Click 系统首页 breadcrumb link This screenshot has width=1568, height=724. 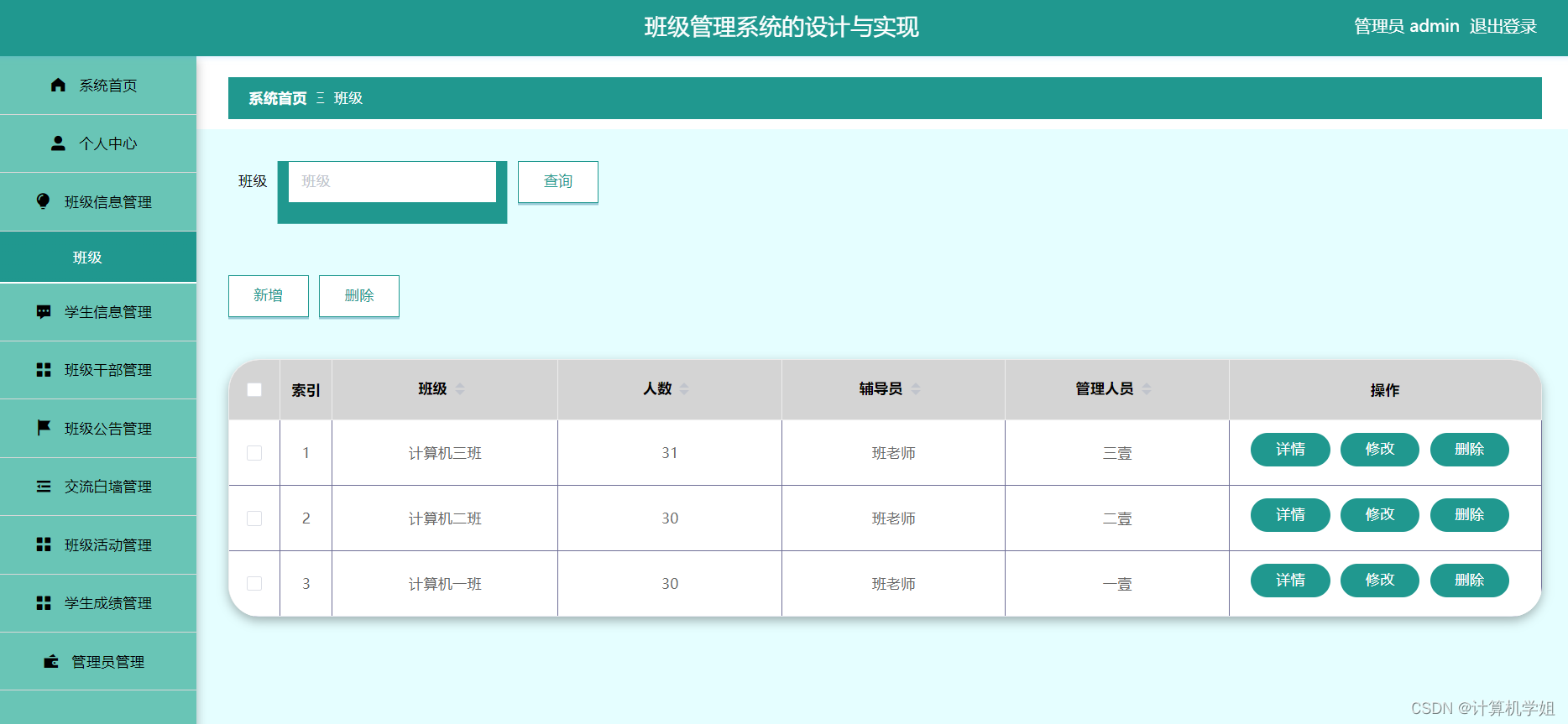tap(278, 98)
